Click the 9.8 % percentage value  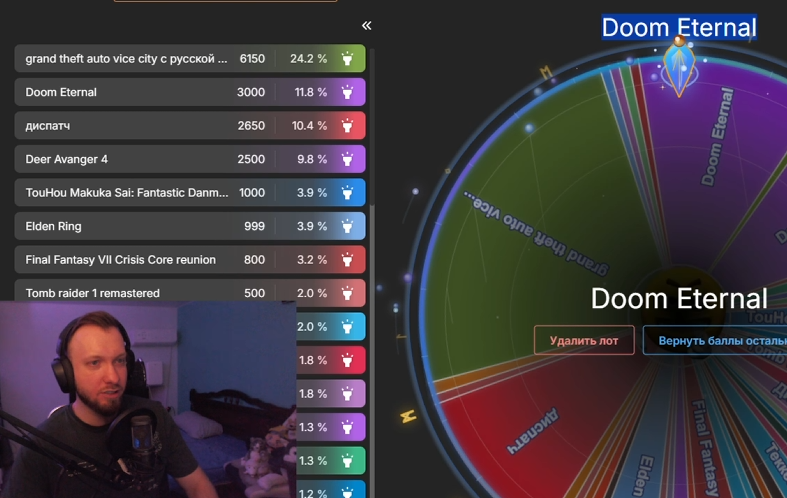pyautogui.click(x=312, y=160)
